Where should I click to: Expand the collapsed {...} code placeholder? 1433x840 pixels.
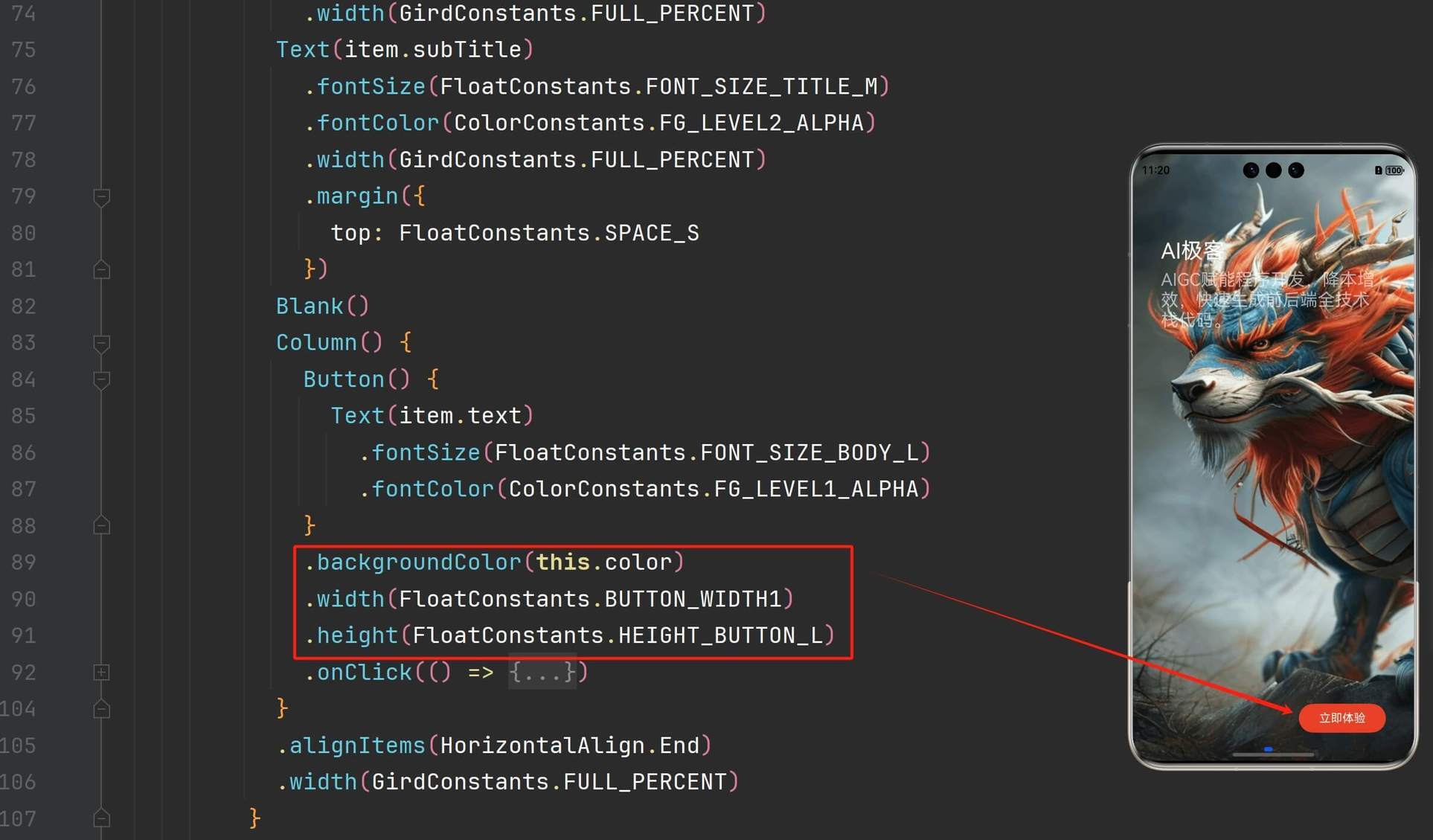(542, 673)
